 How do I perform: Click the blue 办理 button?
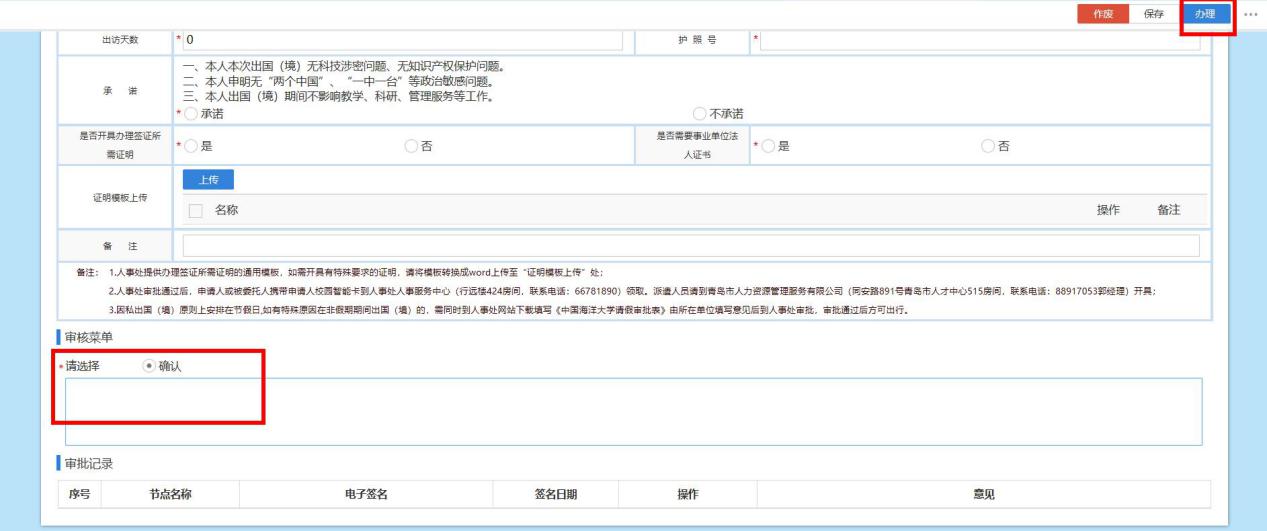pyautogui.click(x=1204, y=13)
